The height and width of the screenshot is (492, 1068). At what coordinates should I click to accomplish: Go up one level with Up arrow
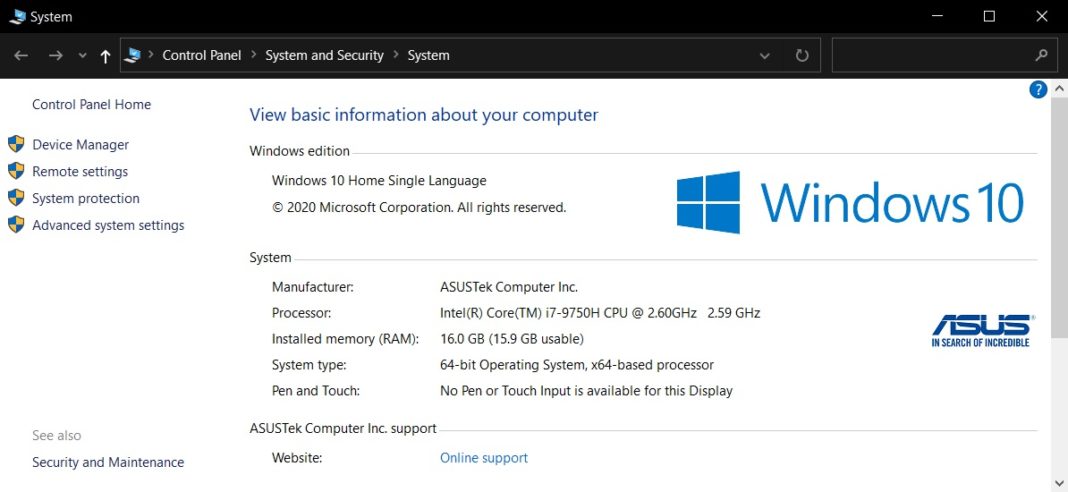tap(105, 56)
